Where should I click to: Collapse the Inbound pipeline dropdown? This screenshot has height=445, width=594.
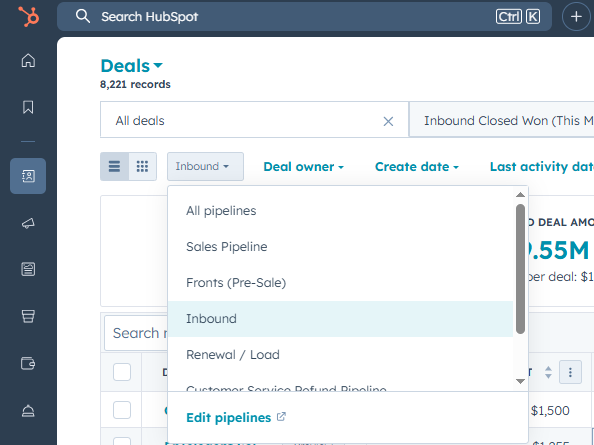205,166
